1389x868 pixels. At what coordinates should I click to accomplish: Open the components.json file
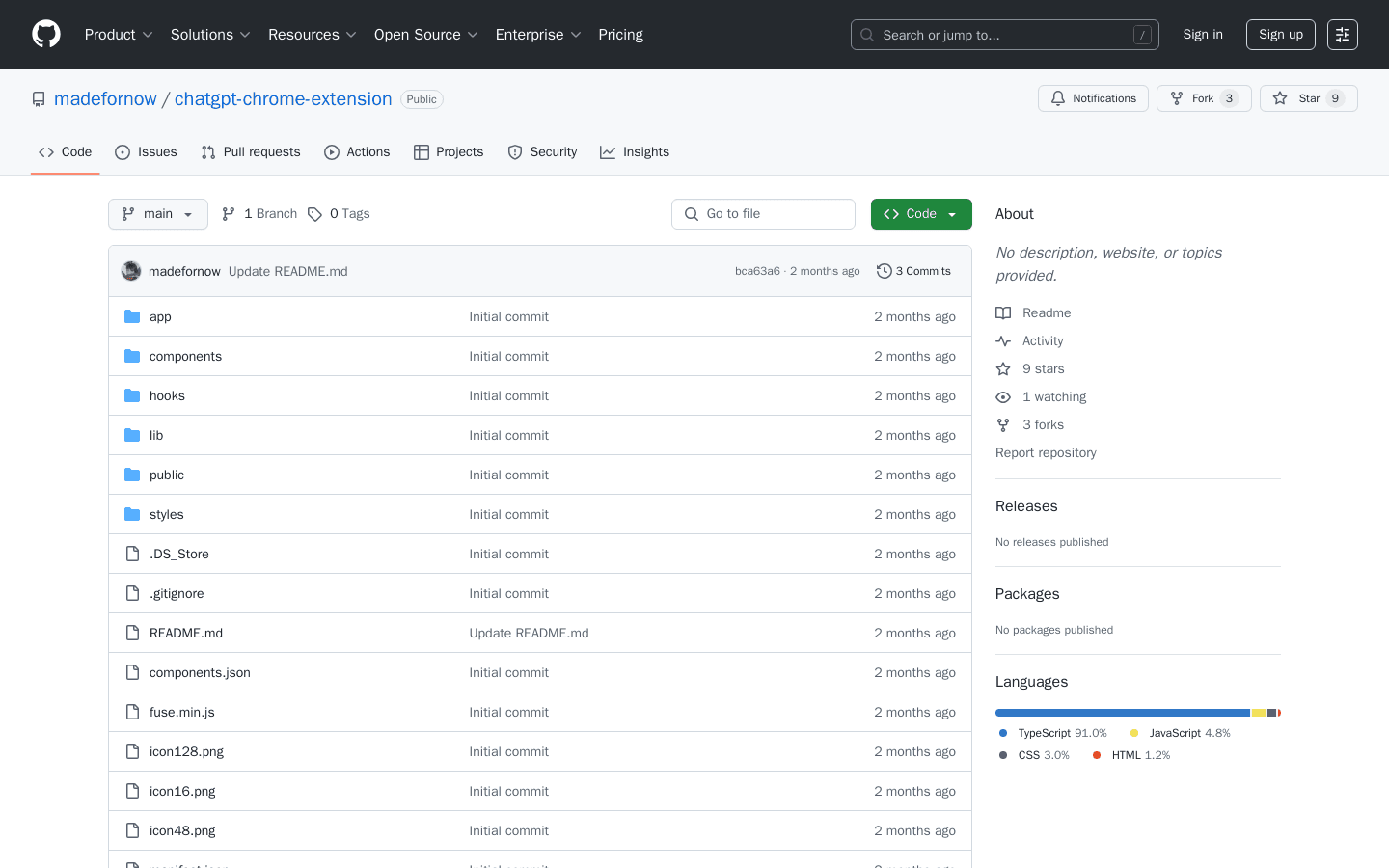click(200, 672)
